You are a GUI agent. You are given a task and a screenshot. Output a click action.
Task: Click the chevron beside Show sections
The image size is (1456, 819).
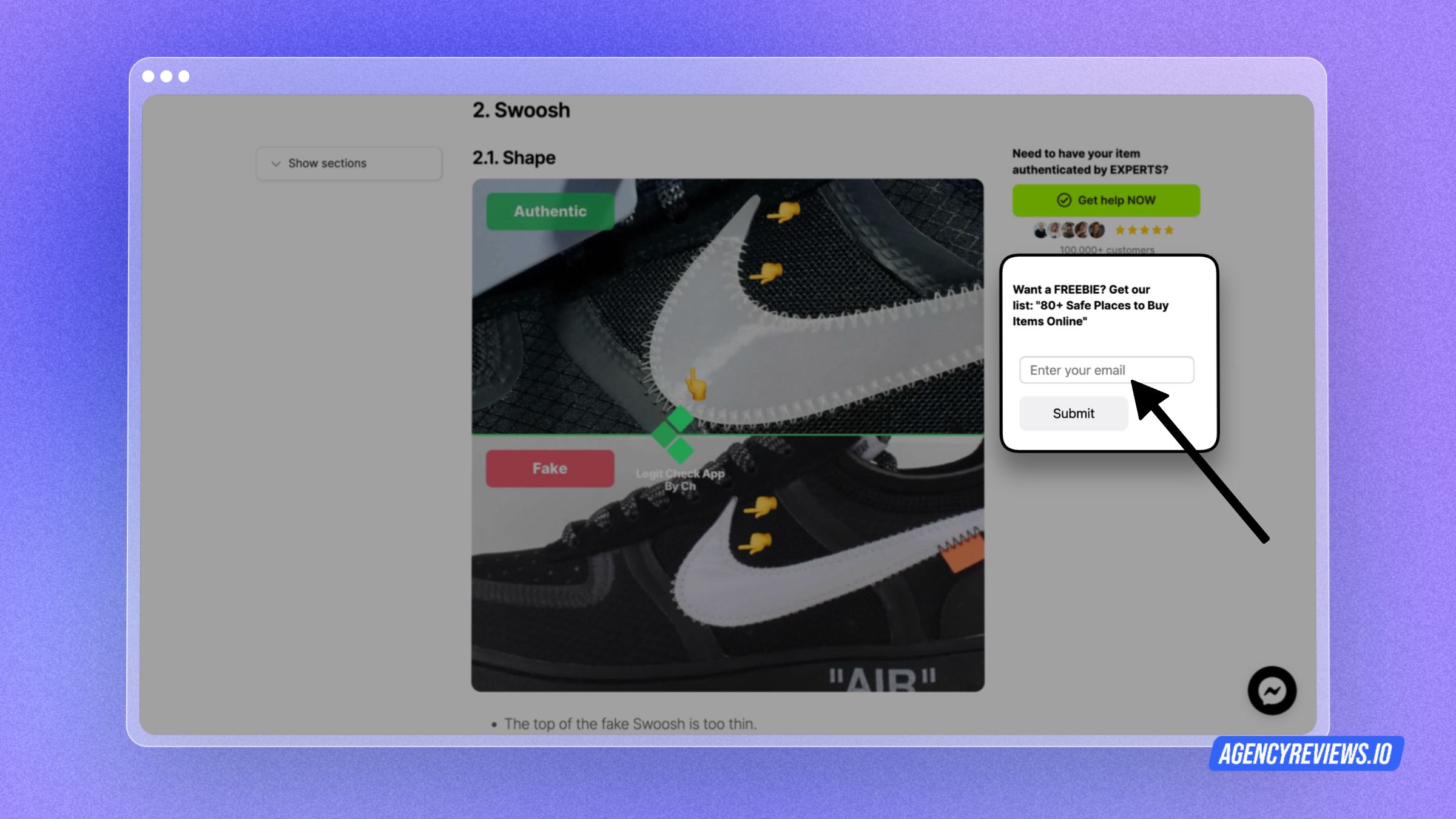coord(276,164)
